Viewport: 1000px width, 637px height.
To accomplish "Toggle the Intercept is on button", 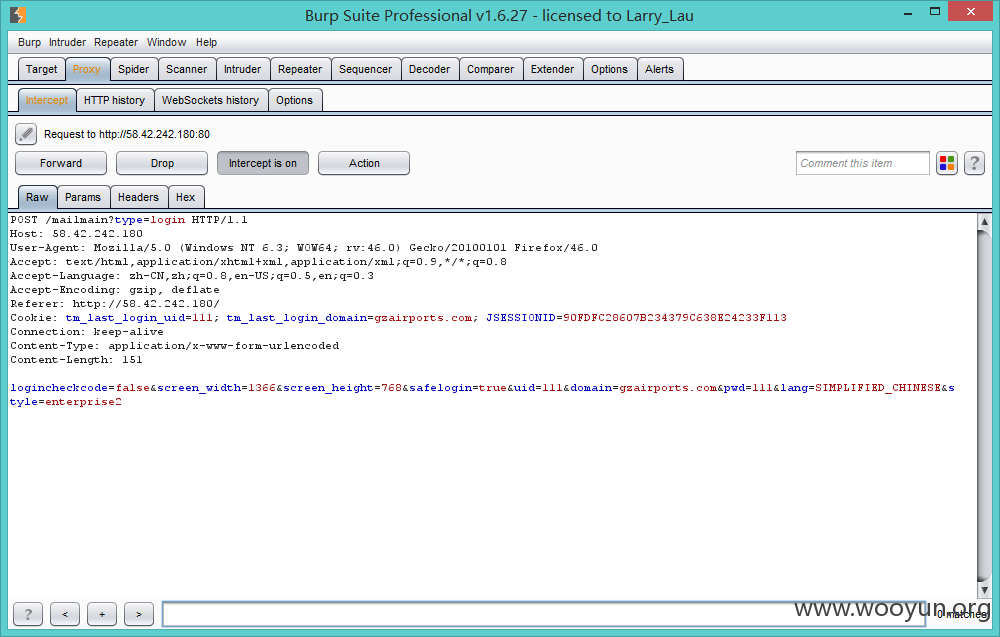I will click(x=263, y=163).
